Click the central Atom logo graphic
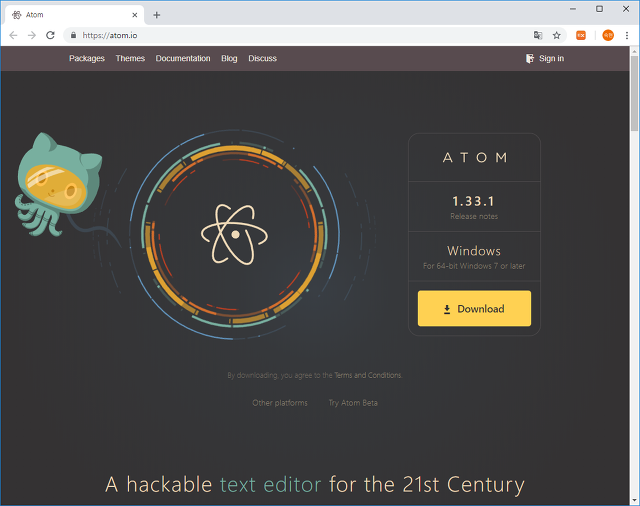The width and height of the screenshot is (640, 506). [x=235, y=234]
